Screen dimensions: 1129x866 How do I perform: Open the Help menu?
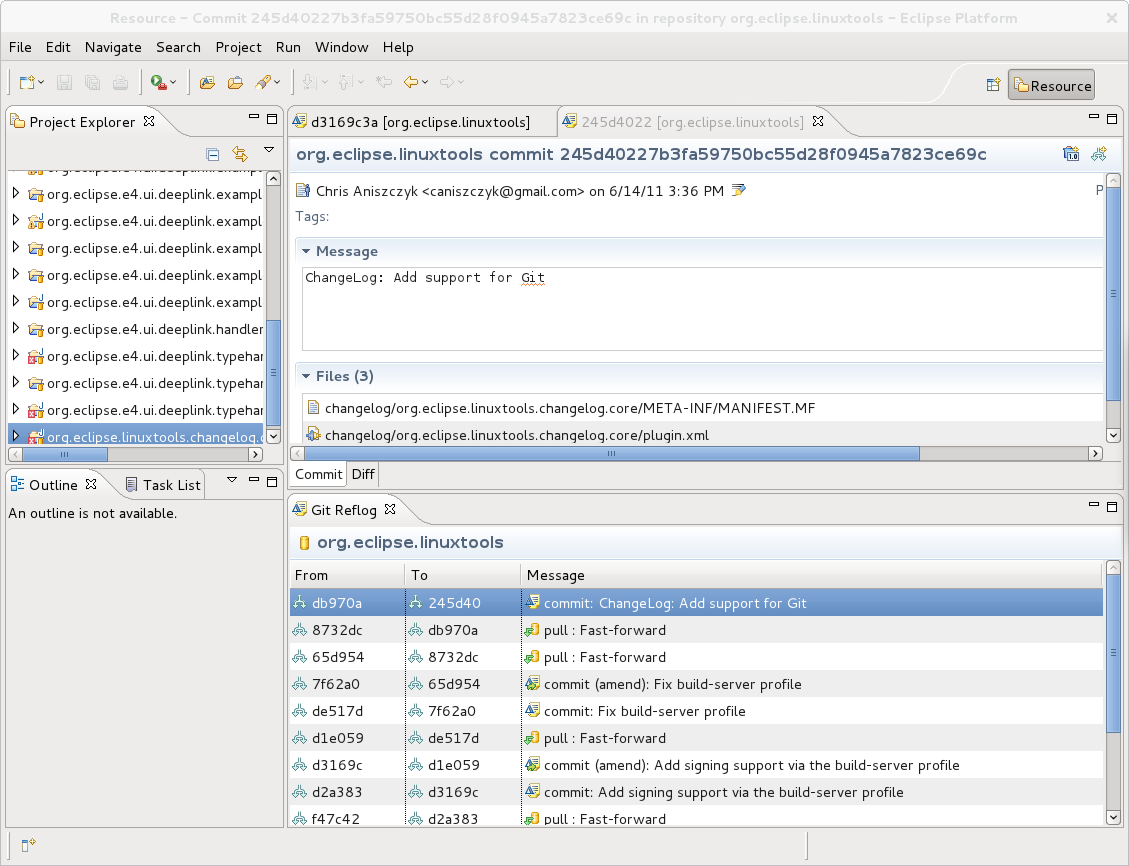click(x=397, y=47)
